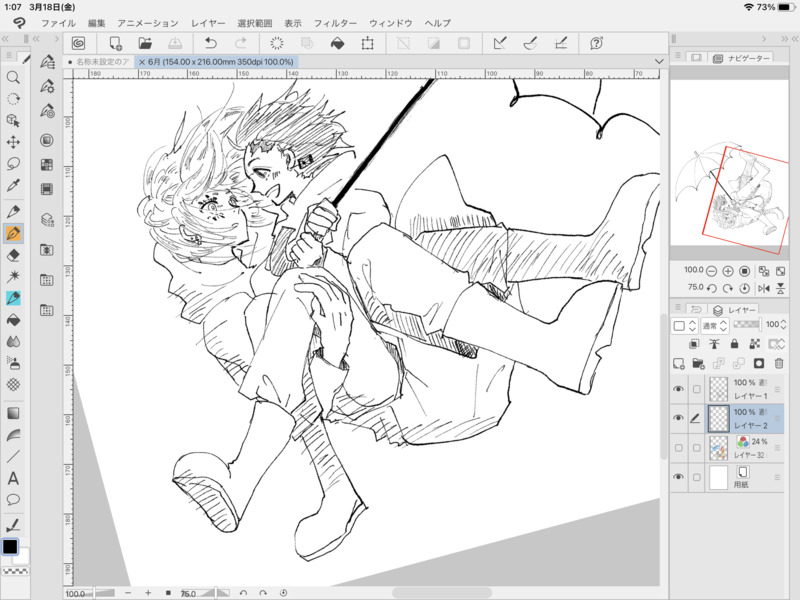800x600 pixels.
Task: Select the Operation object tool
Action: click(x=13, y=120)
